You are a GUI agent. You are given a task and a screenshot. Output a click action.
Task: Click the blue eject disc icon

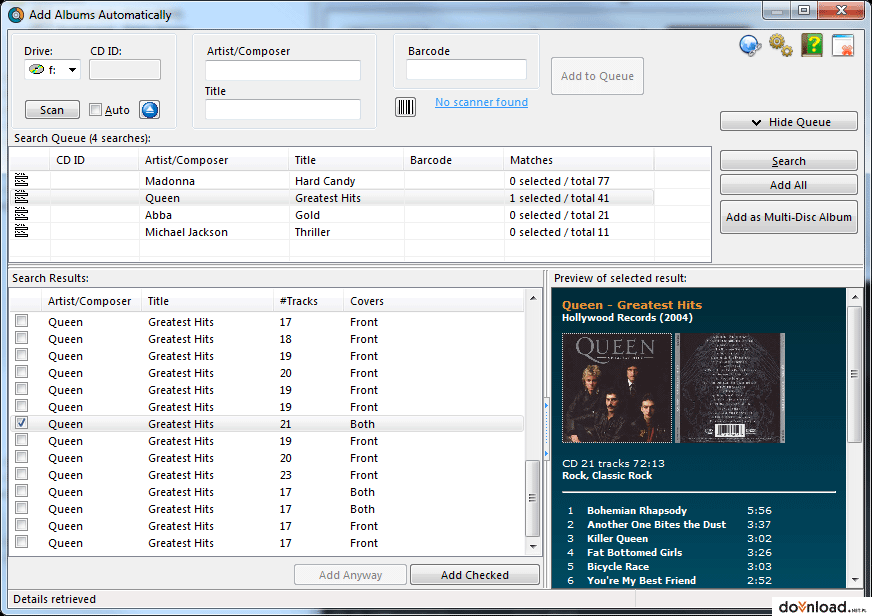click(x=149, y=110)
